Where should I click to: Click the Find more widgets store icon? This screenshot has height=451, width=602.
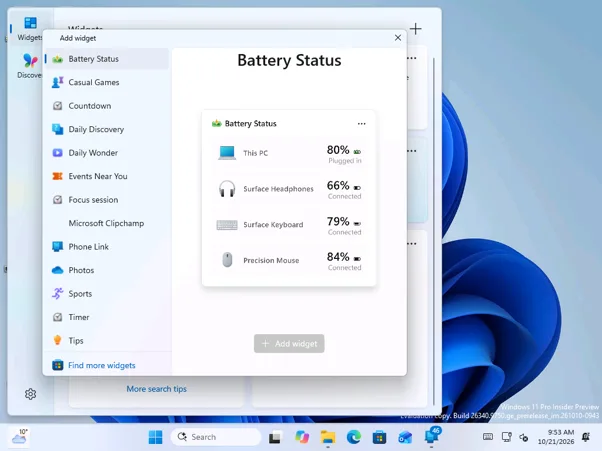click(58, 365)
